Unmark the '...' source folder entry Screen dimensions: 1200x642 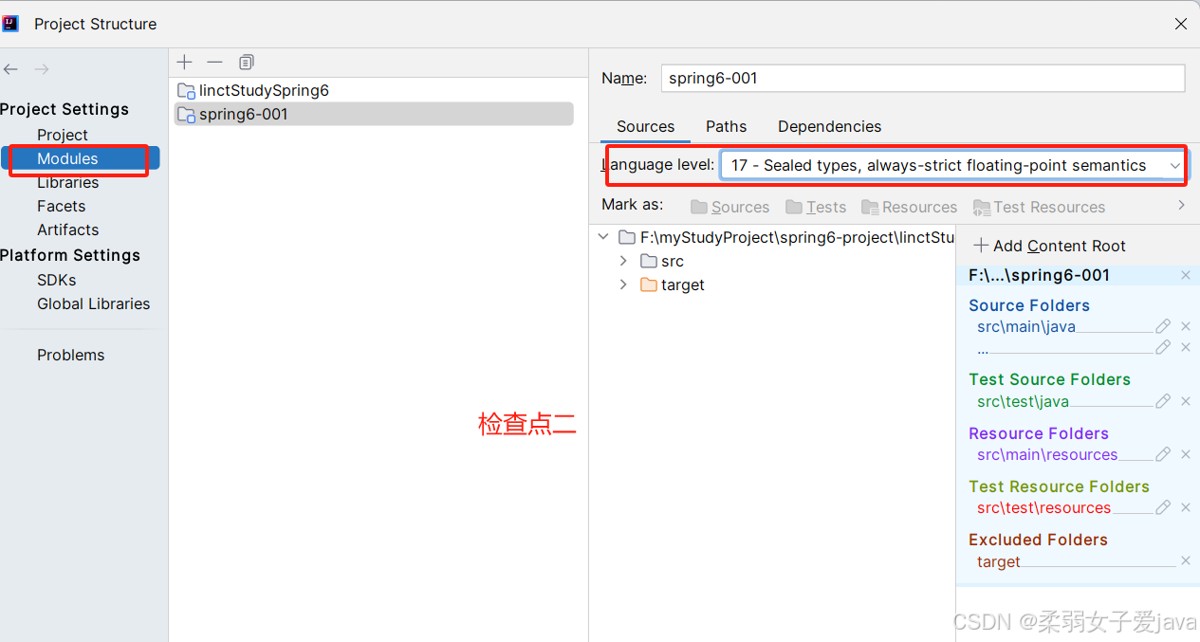click(x=1186, y=347)
